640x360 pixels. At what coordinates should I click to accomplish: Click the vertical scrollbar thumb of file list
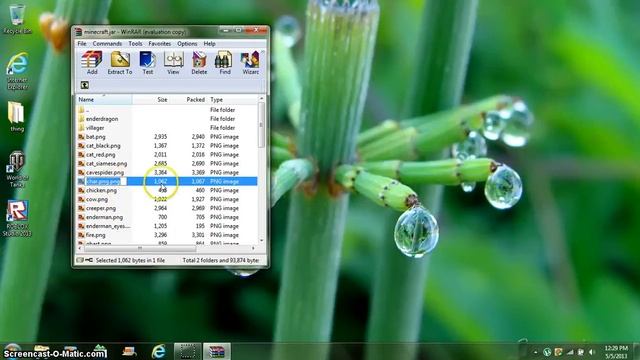261,125
